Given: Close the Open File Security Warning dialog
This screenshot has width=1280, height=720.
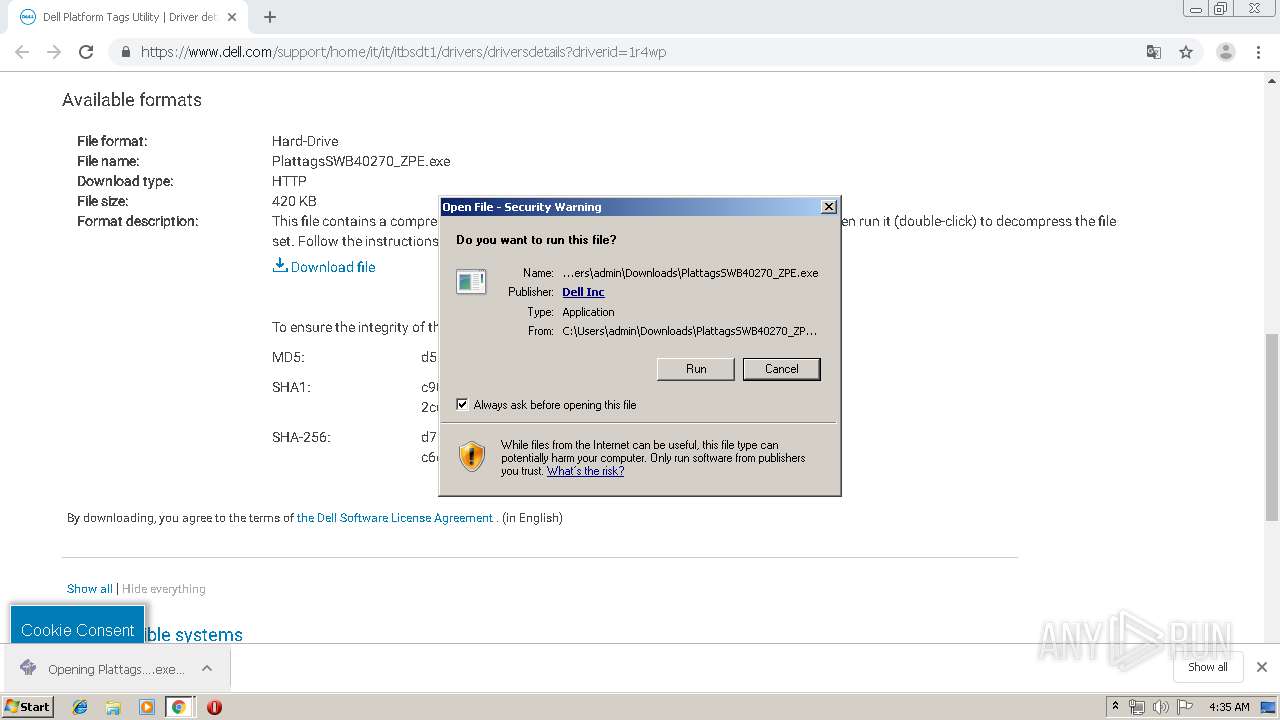Looking at the screenshot, I should click(828, 207).
